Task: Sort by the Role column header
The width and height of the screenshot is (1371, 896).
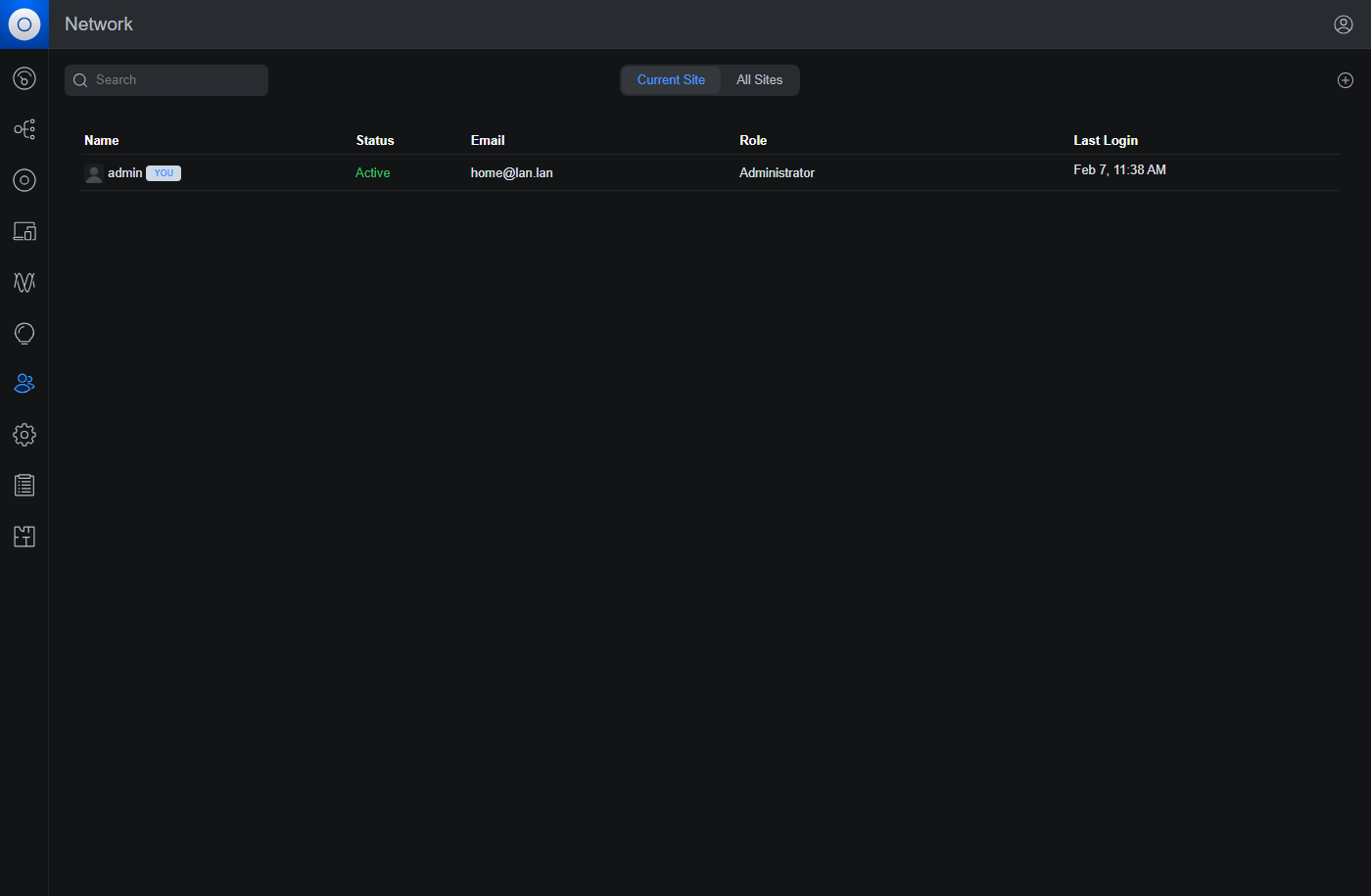Action: coord(753,140)
